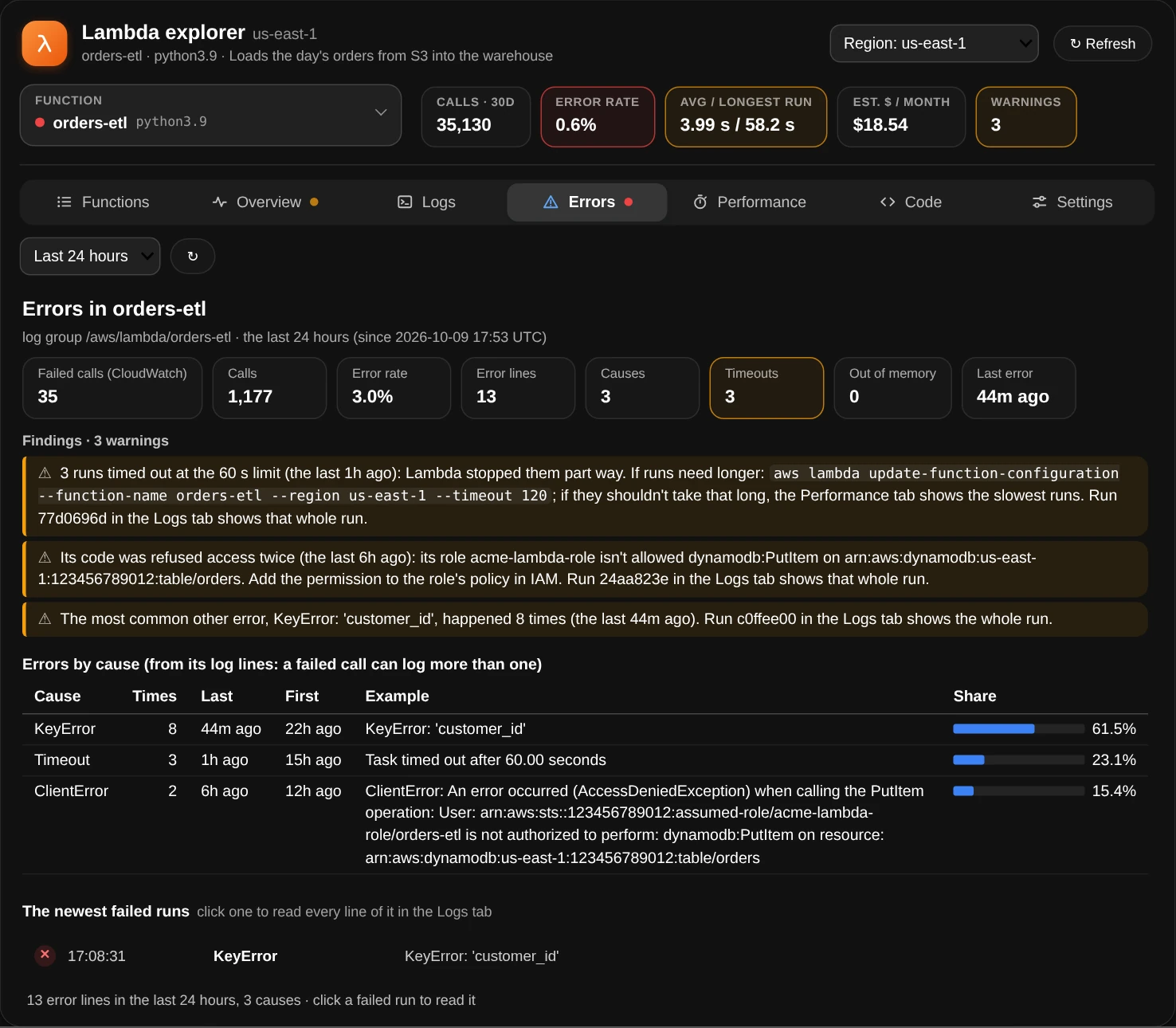Go to the Performance tab
1176x1028 pixels.
tap(749, 202)
